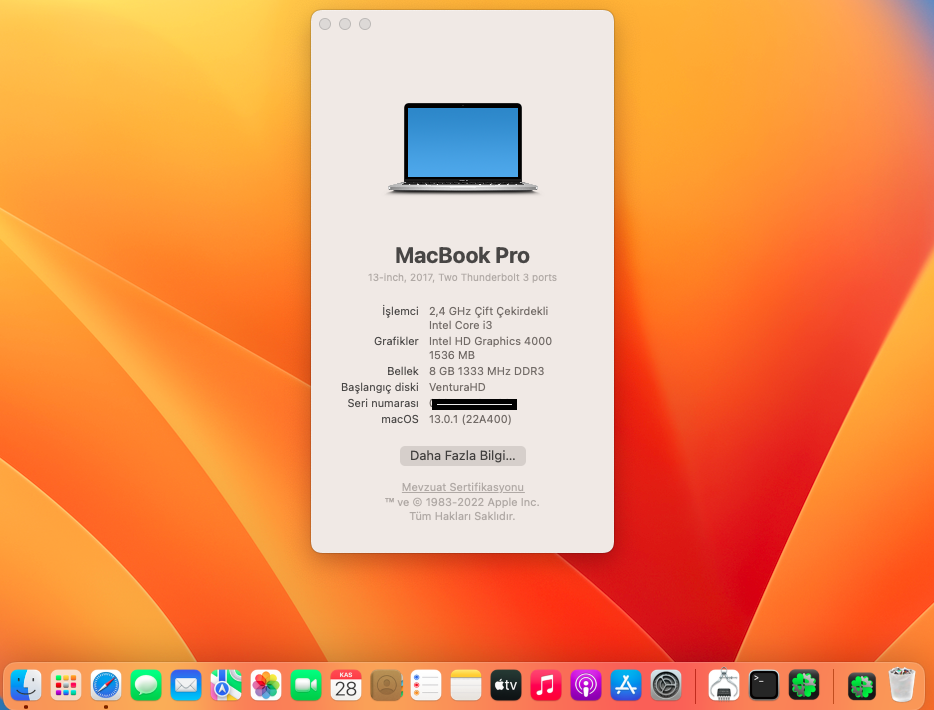Open the "Mevzuat Sertifikasyonu" link
Image resolution: width=934 pixels, height=710 pixels.
click(462, 487)
